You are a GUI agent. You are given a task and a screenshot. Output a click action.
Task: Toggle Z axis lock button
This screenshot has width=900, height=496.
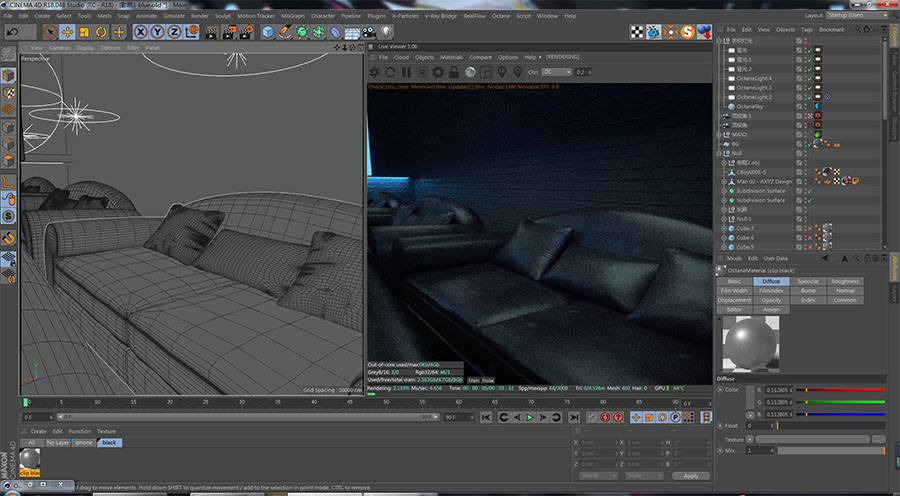tap(174, 32)
